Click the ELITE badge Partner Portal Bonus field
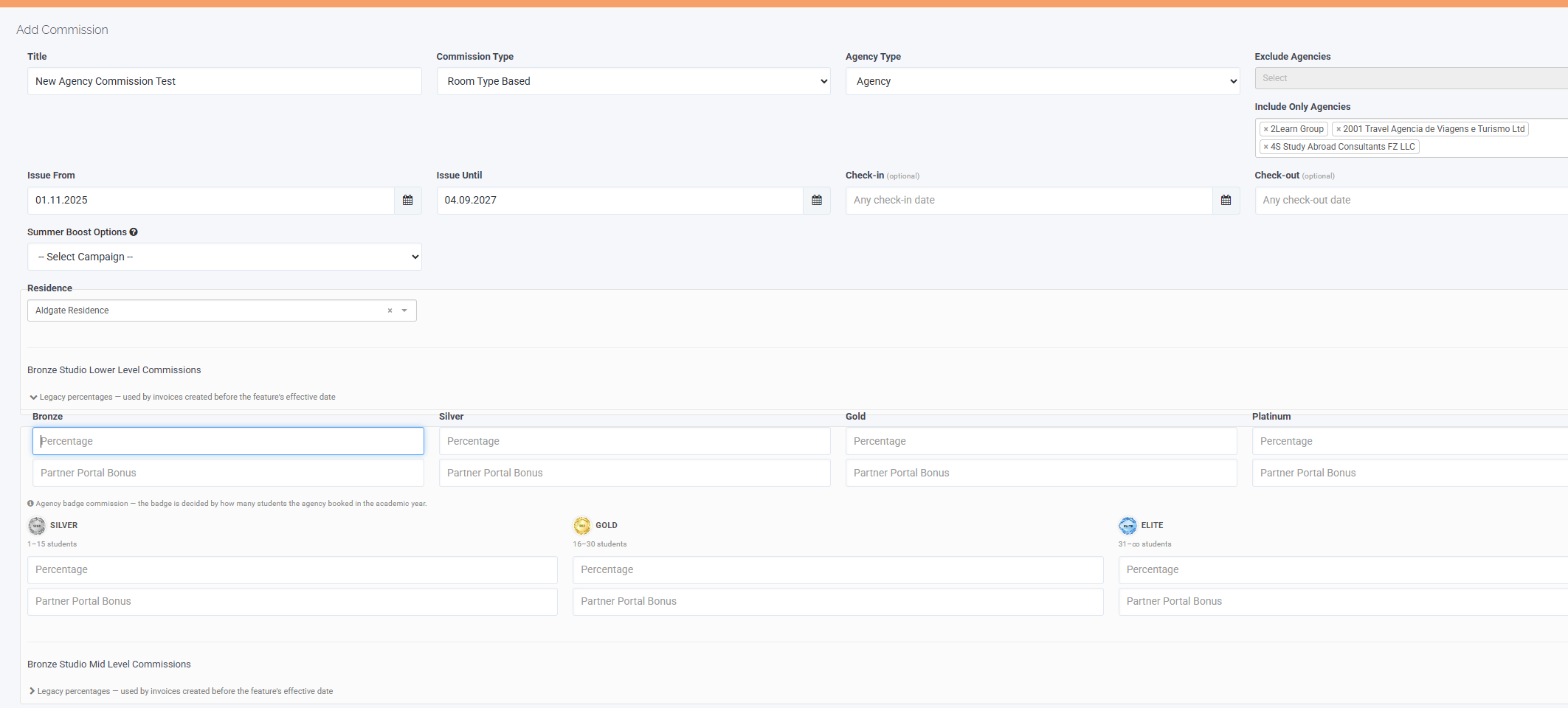1568x708 pixels. pyautogui.click(x=1343, y=602)
